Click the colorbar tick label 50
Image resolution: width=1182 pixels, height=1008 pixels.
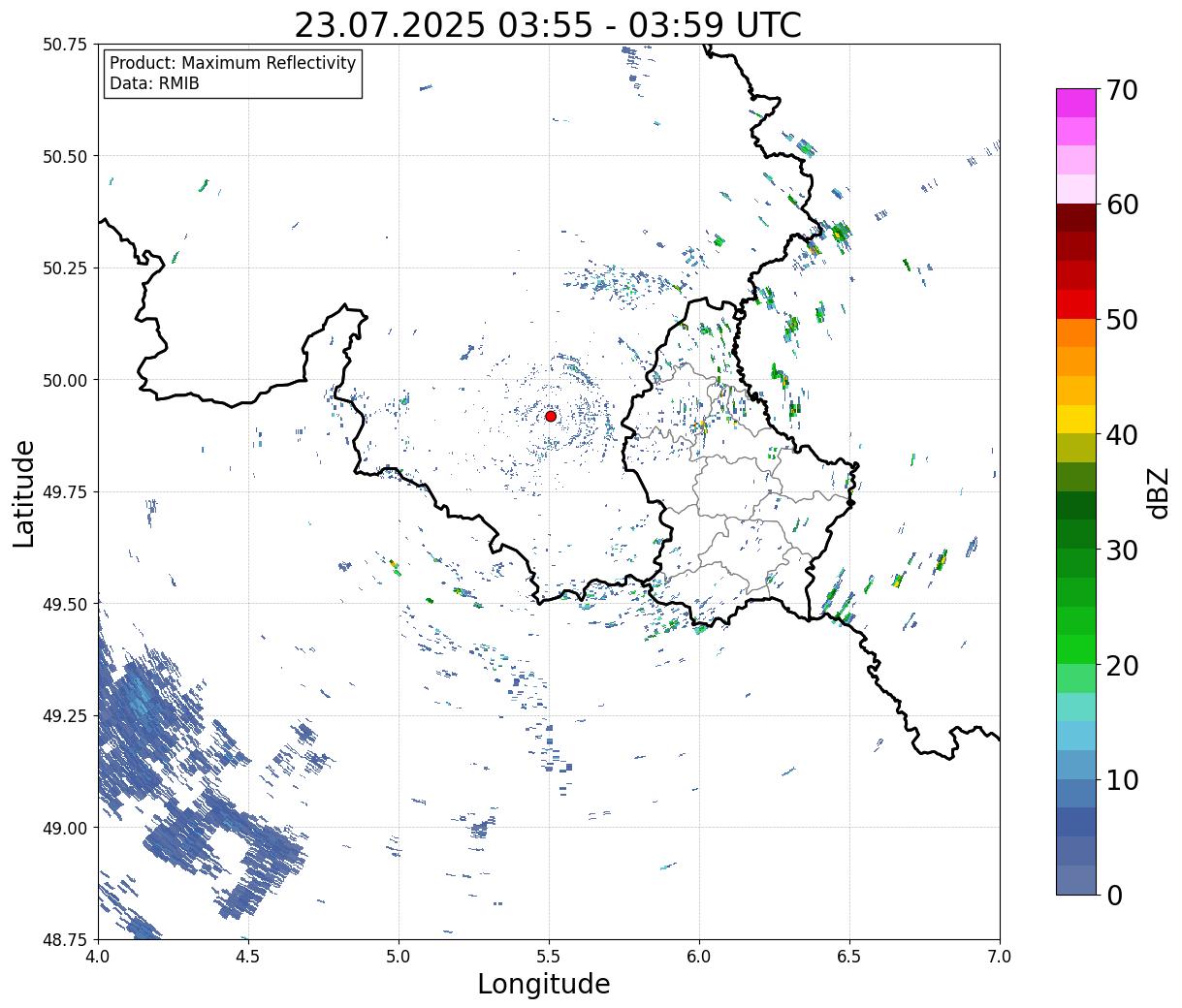point(1123,320)
